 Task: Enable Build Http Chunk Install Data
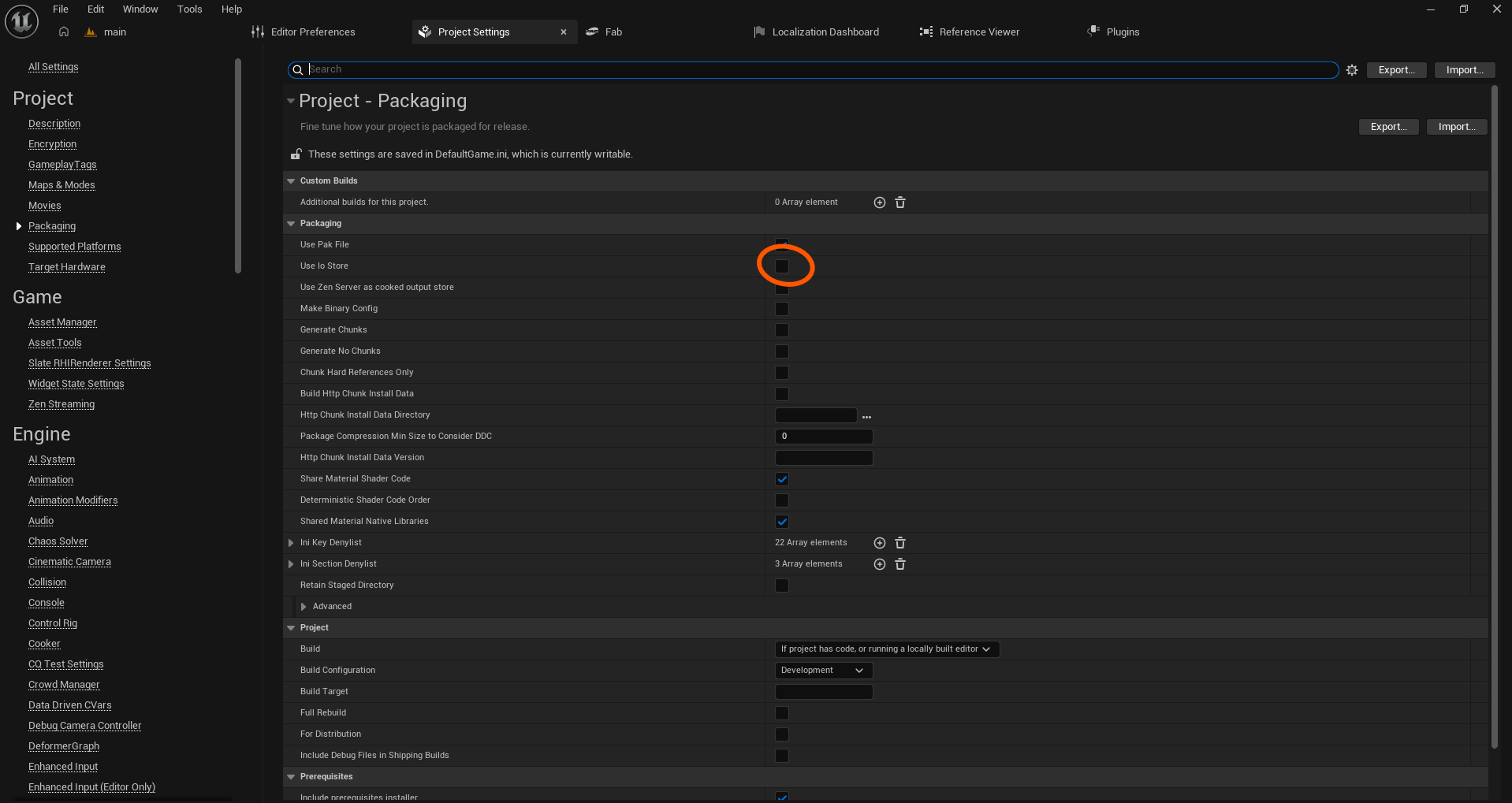click(782, 394)
